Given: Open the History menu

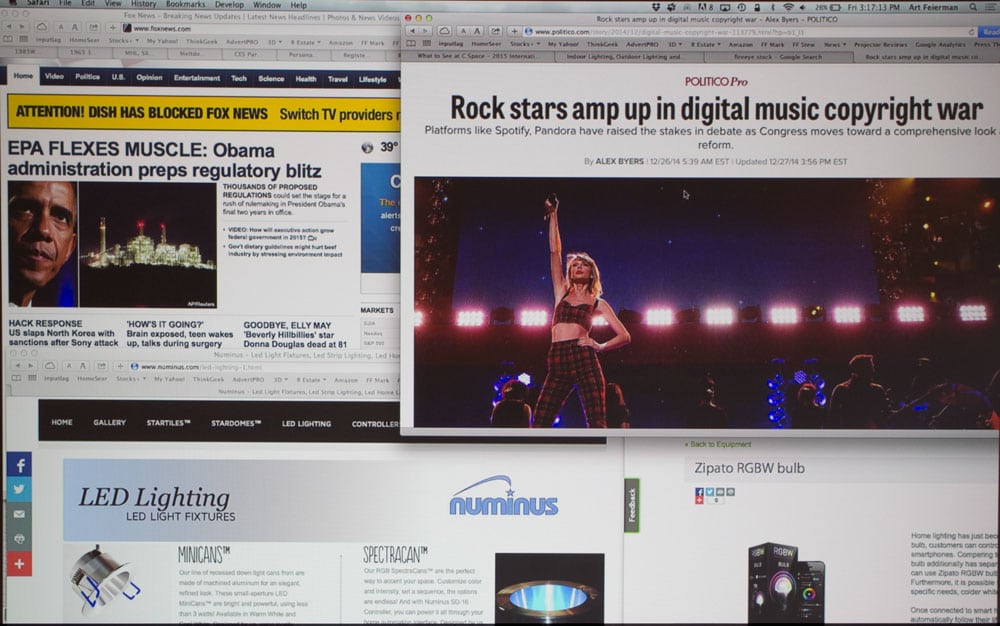Looking at the screenshot, I should [x=143, y=4].
